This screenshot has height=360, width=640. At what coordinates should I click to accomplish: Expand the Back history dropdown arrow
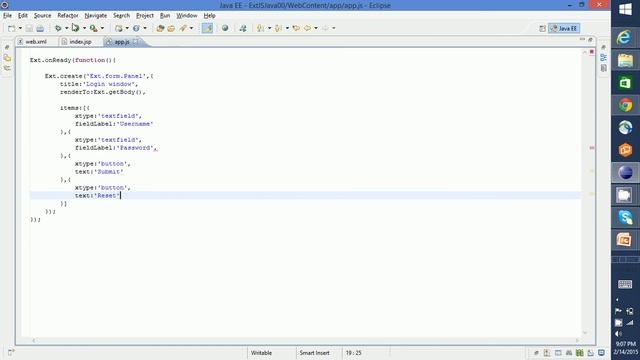click(x=316, y=28)
